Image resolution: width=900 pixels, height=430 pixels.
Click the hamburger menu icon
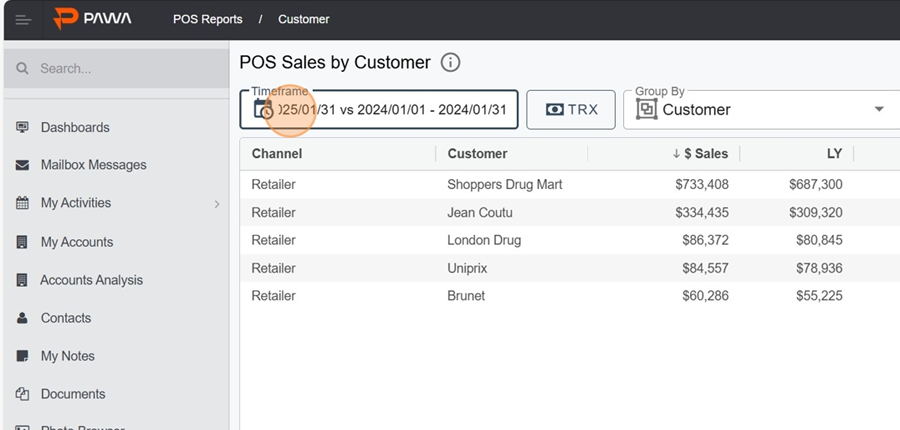pyautogui.click(x=22, y=19)
